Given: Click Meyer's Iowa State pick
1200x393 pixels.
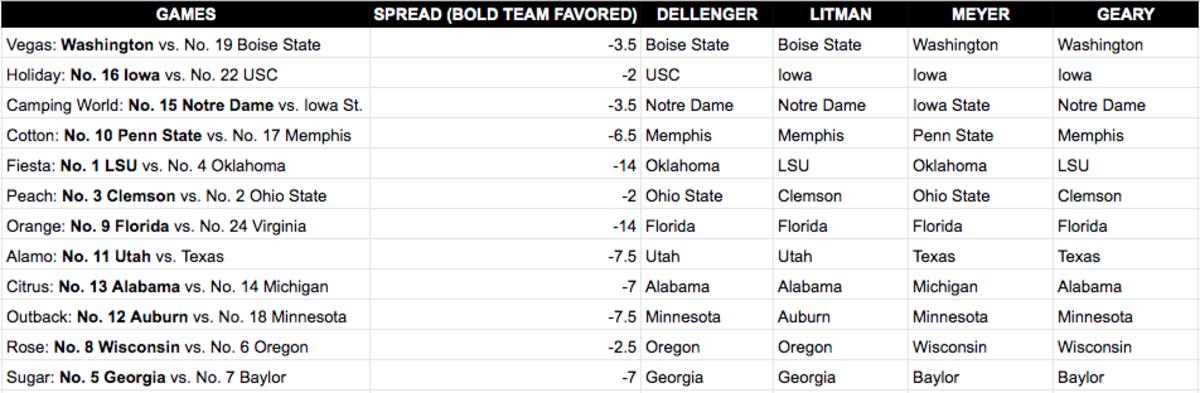Looking at the screenshot, I should pyautogui.click(x=980, y=105).
